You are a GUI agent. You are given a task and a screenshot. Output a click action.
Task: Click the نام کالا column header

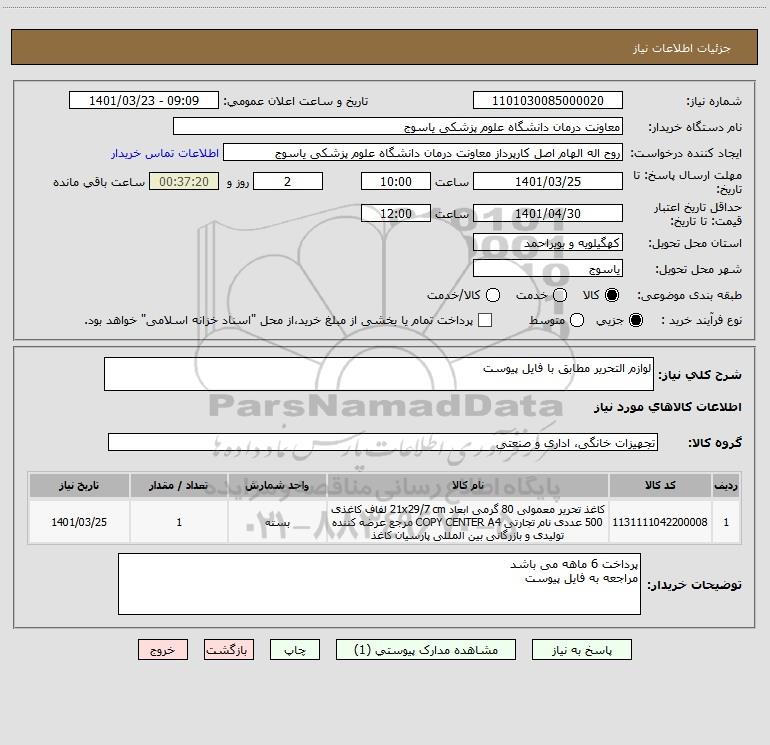[468, 485]
